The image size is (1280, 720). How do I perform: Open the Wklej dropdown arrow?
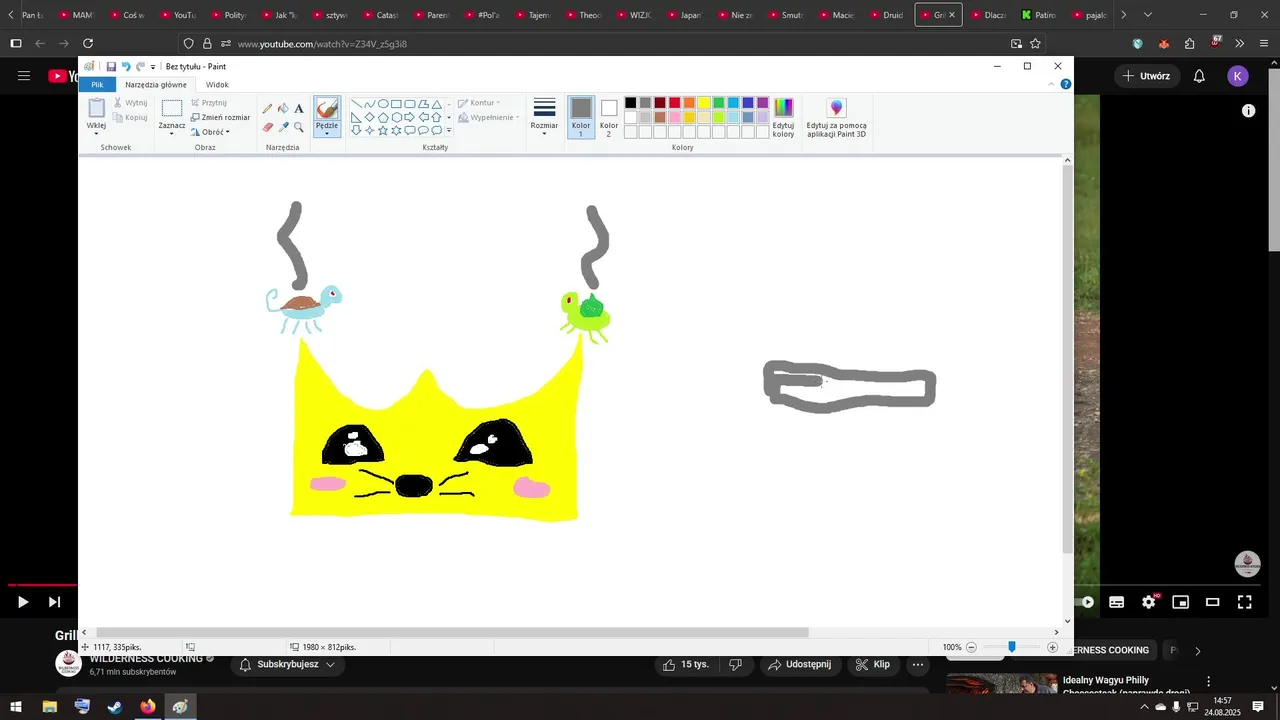point(97,133)
